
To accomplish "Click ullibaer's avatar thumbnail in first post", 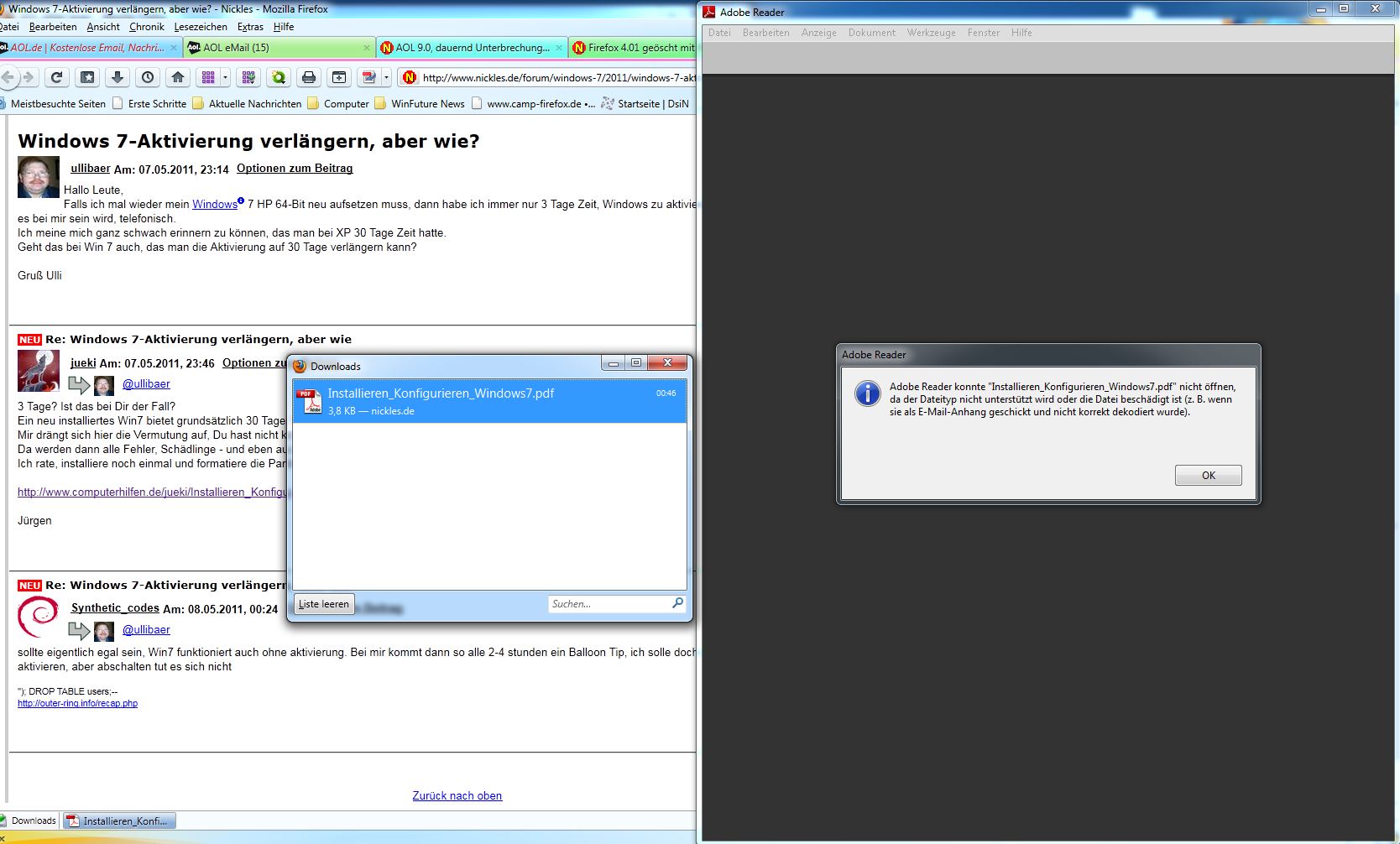I will [39, 177].
